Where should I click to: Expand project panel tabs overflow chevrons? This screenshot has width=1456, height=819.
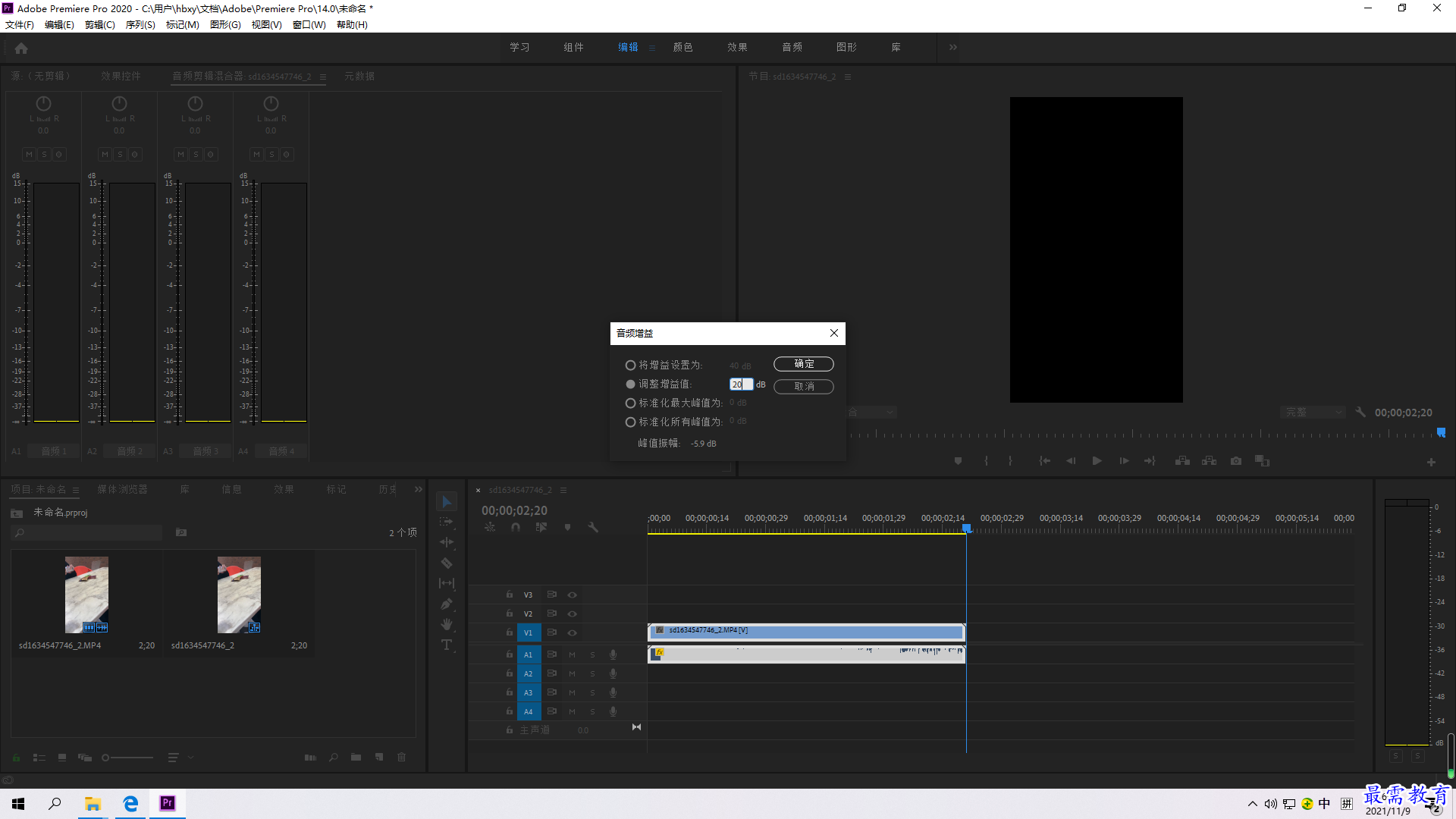pos(419,490)
